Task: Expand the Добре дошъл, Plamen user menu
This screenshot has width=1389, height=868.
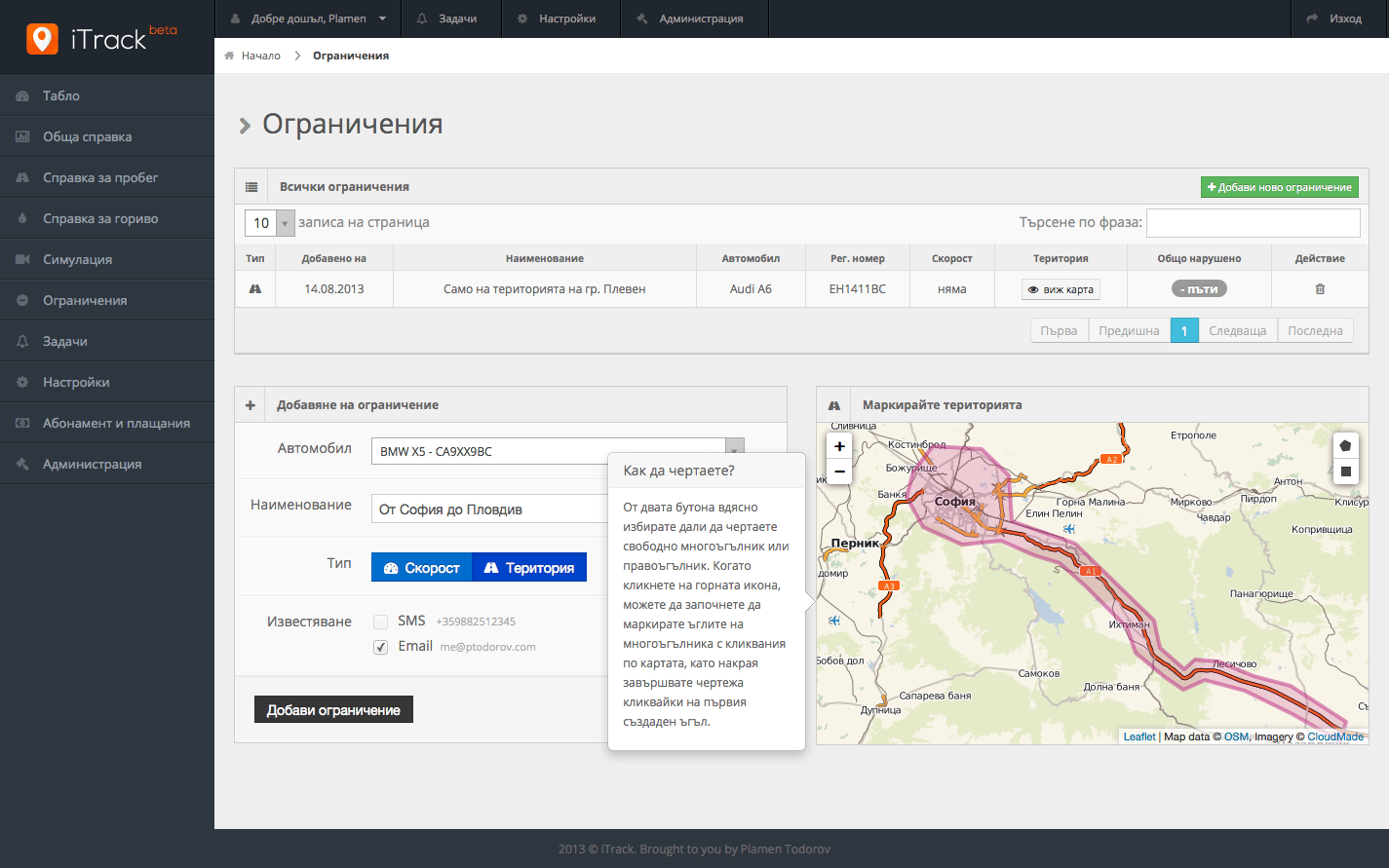Action: click(307, 19)
